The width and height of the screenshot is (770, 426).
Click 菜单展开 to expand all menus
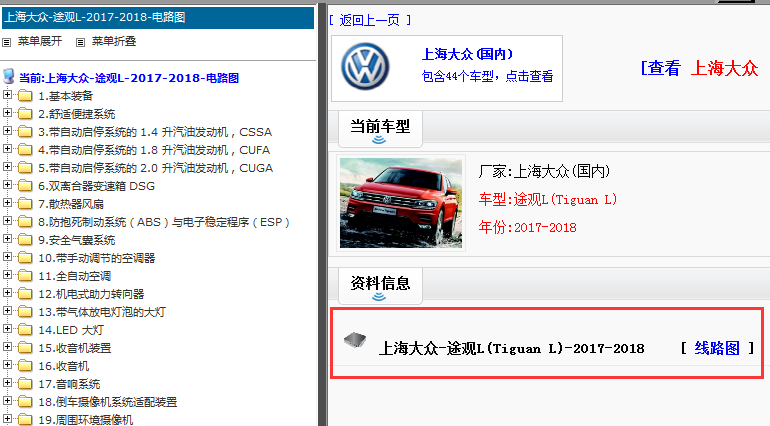click(40, 41)
